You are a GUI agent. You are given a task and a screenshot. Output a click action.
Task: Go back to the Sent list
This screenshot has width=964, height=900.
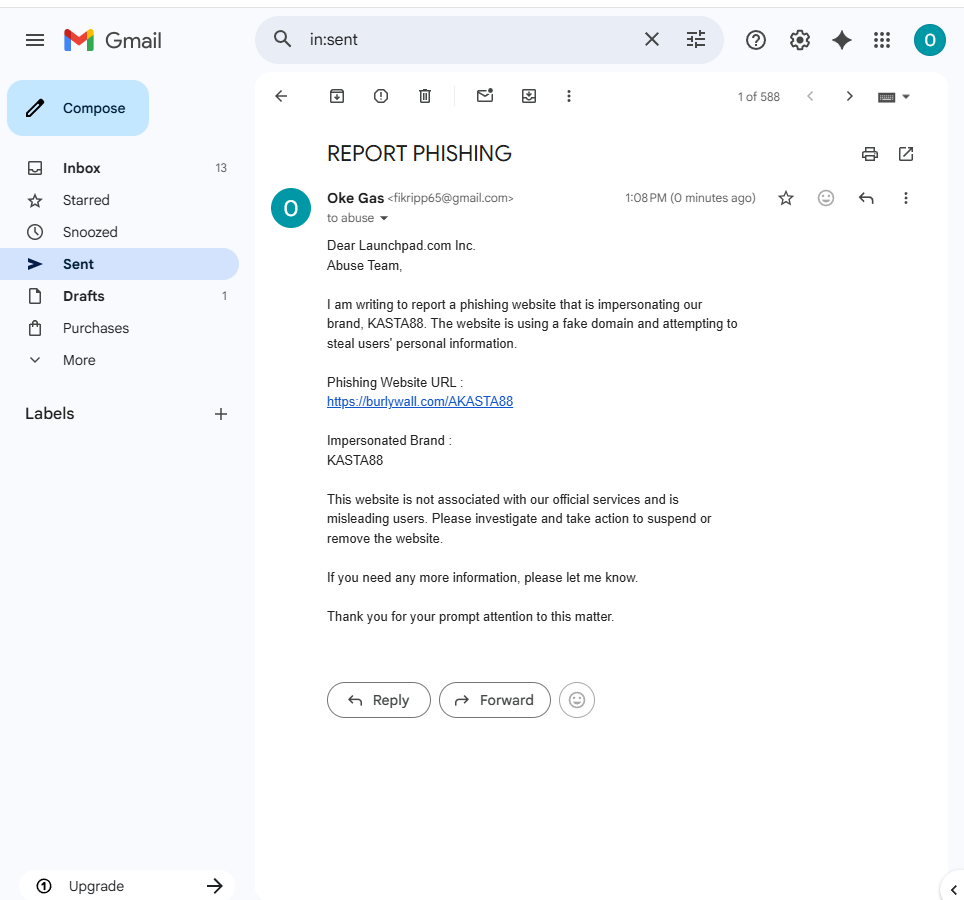pos(282,97)
